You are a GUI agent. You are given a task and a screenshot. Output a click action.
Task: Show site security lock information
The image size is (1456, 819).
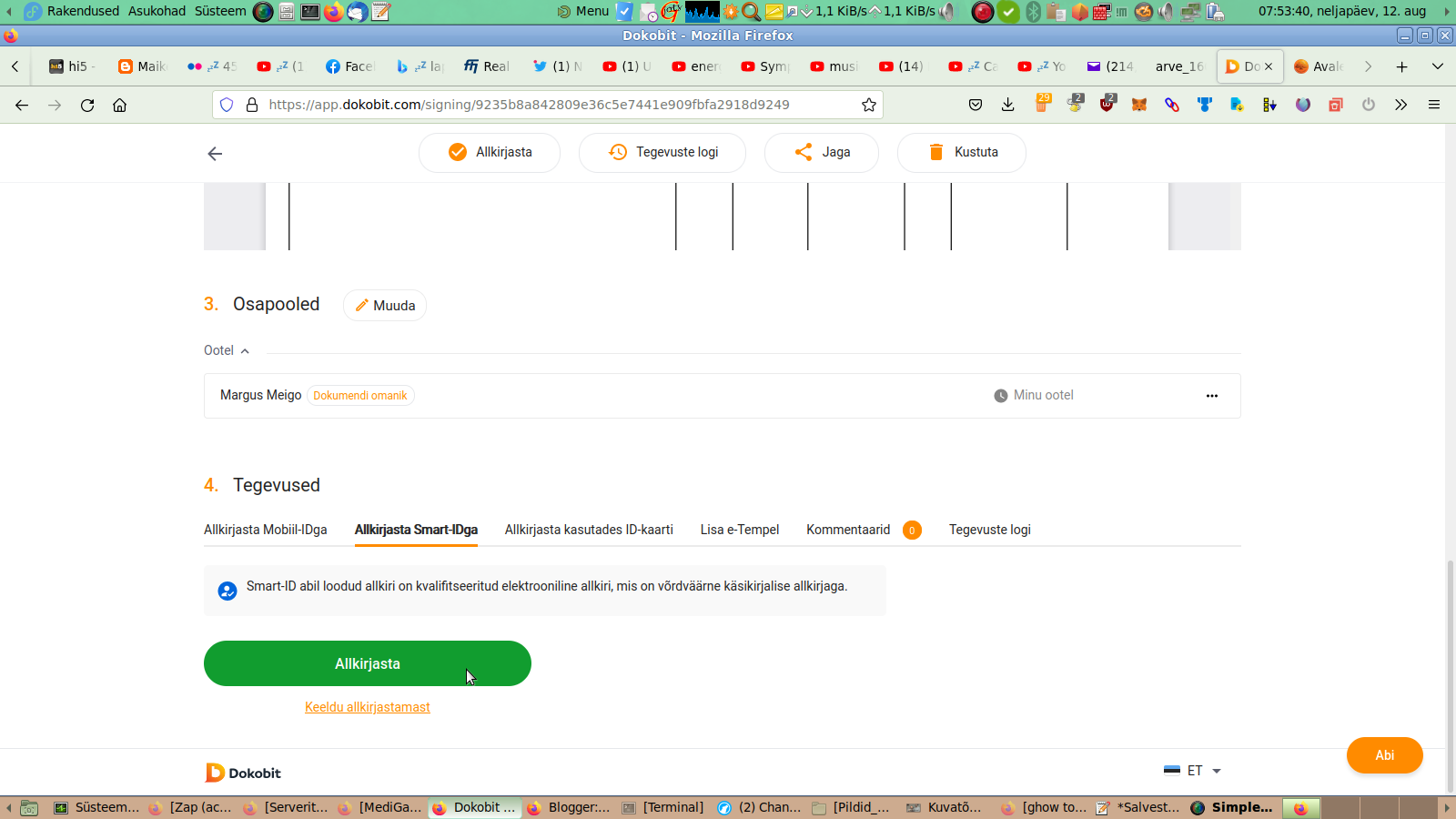(252, 105)
